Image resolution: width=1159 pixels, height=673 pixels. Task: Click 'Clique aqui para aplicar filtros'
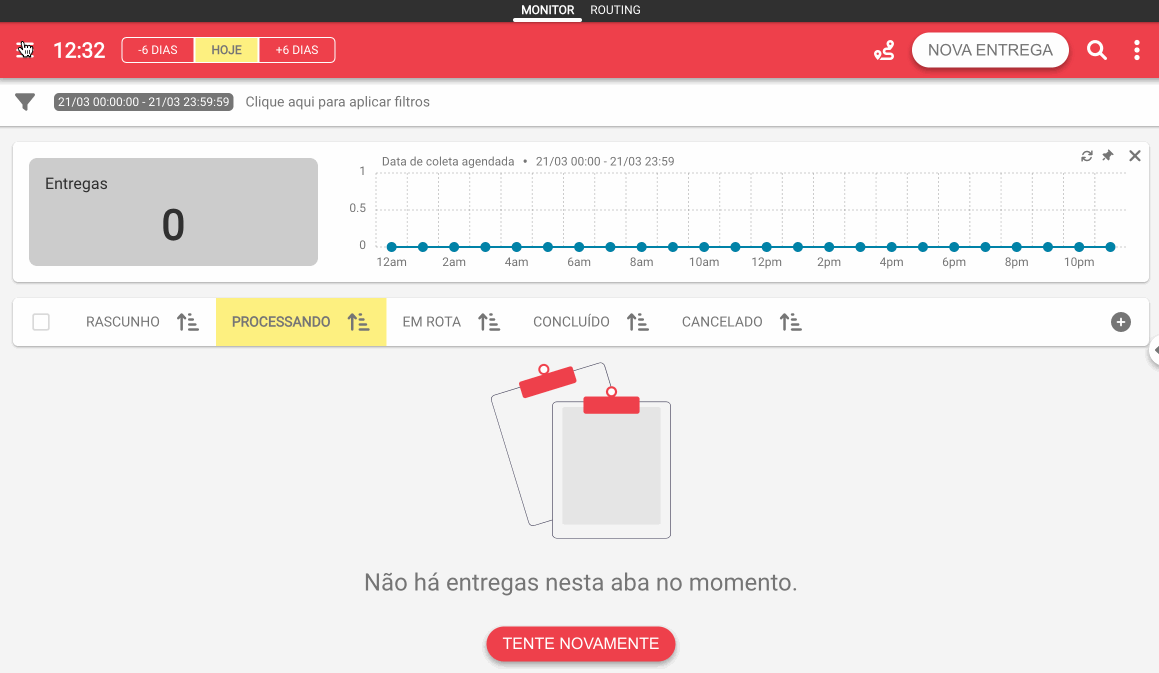pos(337,102)
